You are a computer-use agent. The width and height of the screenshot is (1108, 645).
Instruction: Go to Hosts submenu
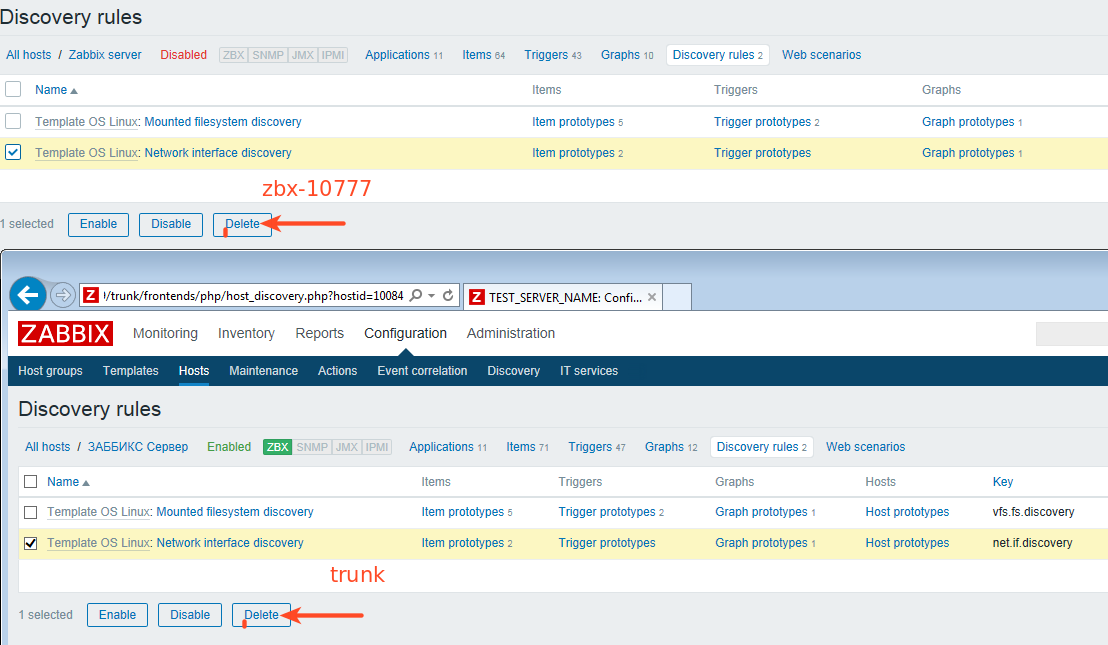194,371
